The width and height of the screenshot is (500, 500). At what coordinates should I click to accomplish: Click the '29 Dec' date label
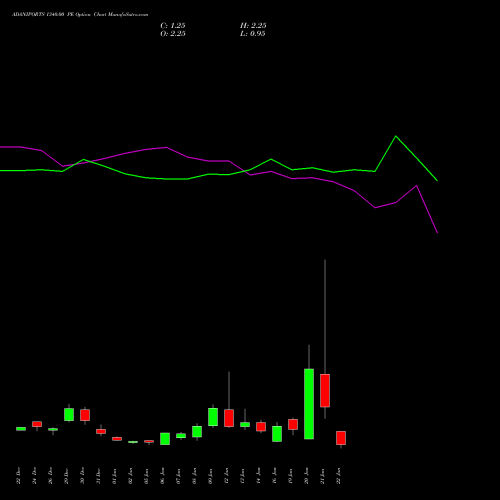[x=67, y=476]
